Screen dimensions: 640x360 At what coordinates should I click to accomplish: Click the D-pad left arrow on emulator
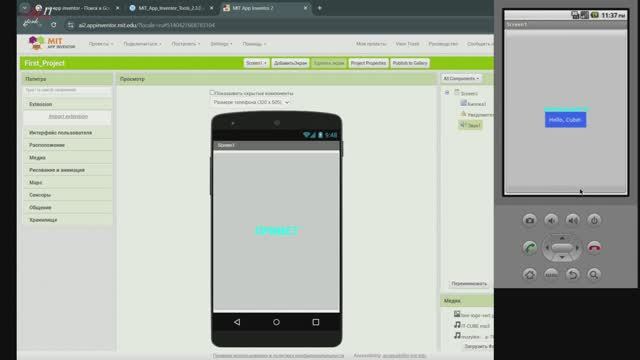coord(547,248)
